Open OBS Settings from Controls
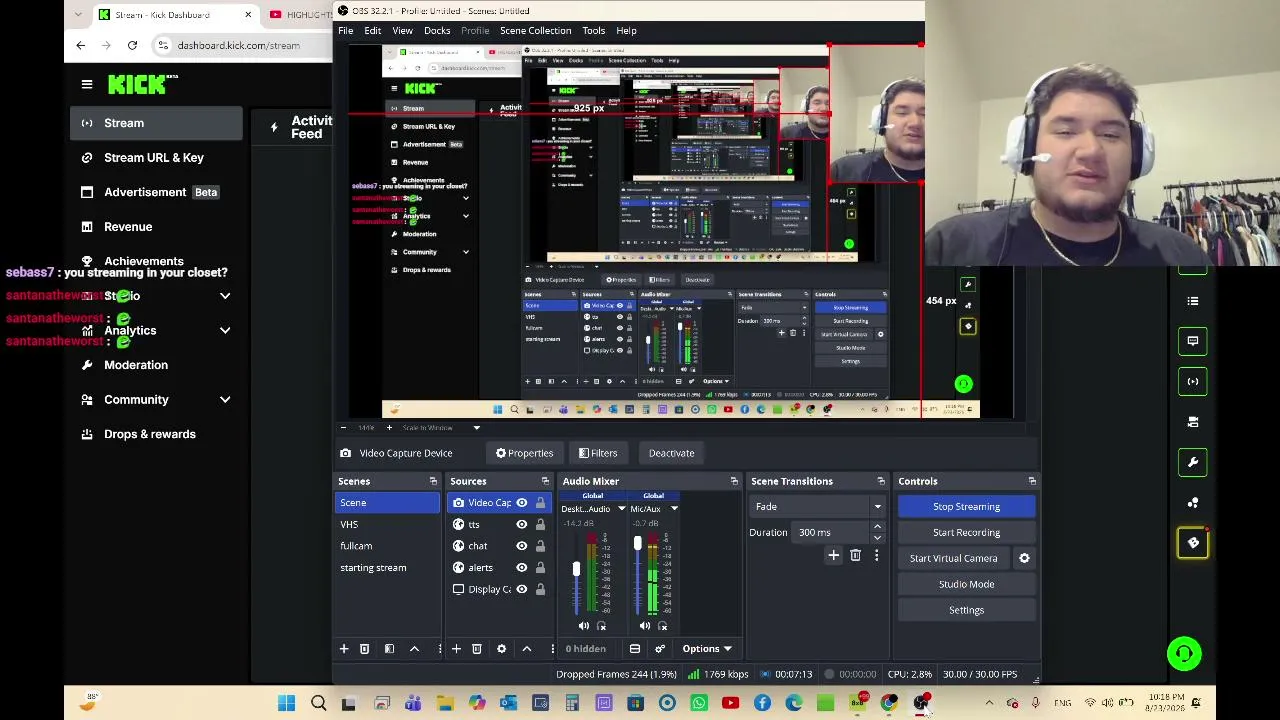This screenshot has height=720, width=1280. pyautogui.click(x=966, y=610)
